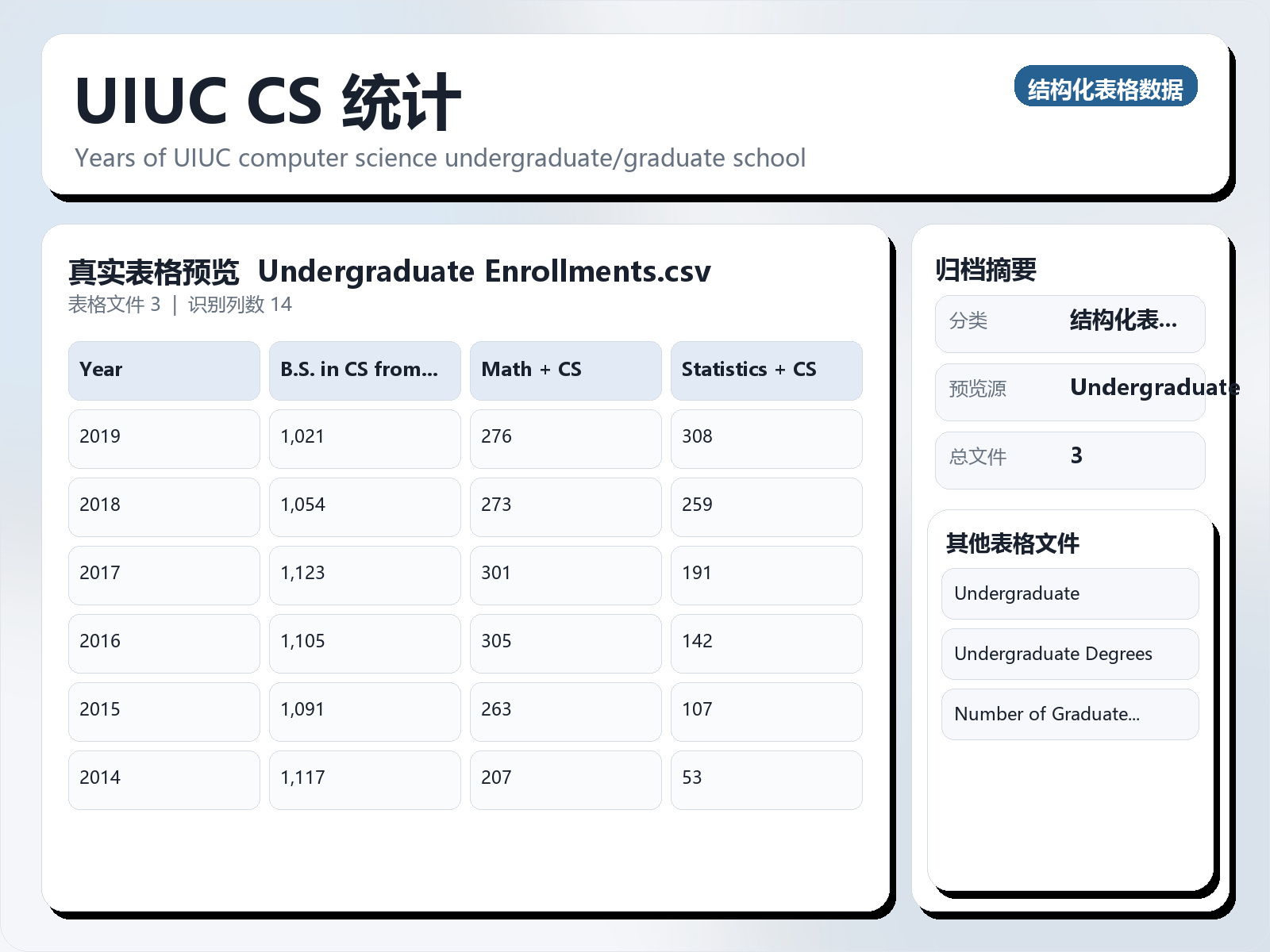The image size is (1270, 952).
Task: Click the 其他表格文件 section heading
Action: [x=1012, y=544]
